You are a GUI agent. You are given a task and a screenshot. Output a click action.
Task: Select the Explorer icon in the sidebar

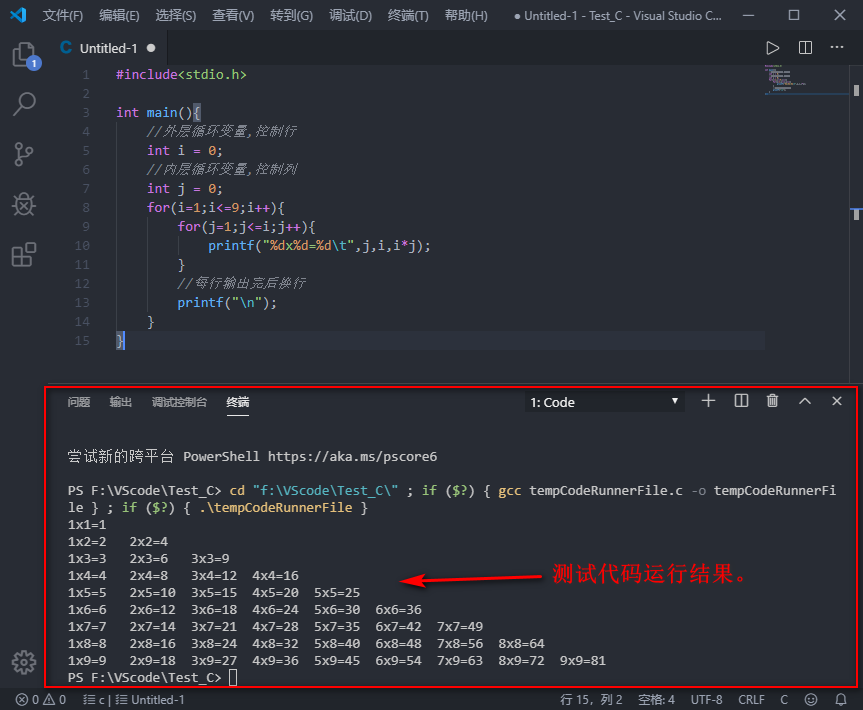point(24,55)
